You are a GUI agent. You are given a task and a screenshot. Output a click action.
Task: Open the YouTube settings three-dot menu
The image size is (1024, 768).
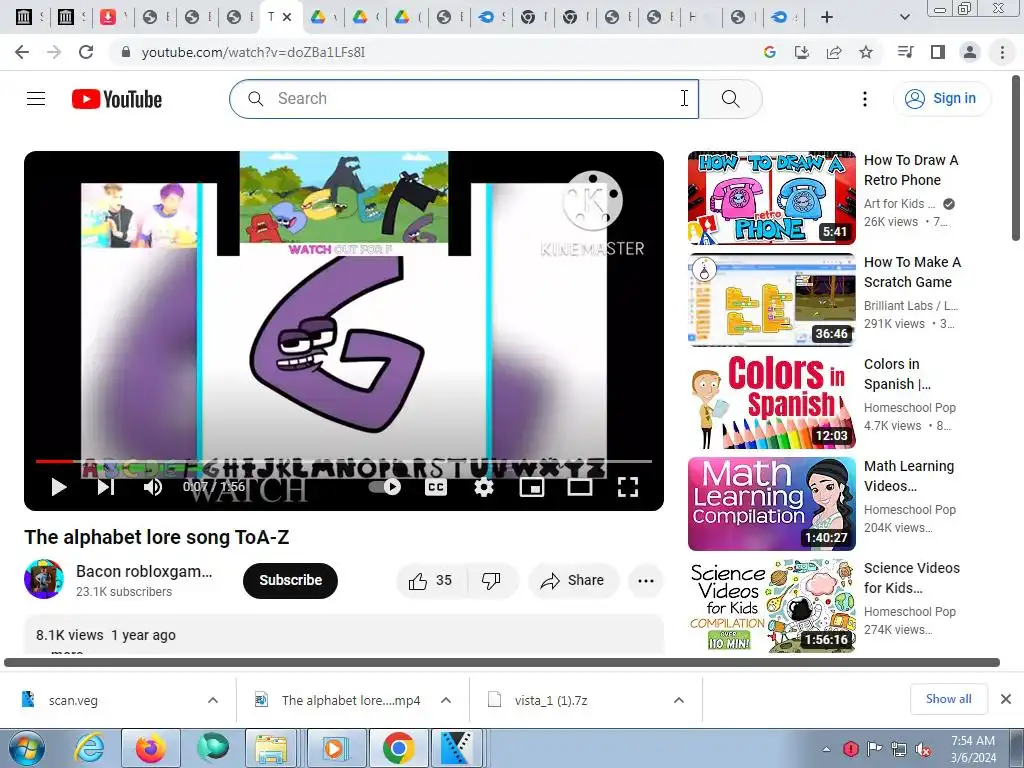865,99
